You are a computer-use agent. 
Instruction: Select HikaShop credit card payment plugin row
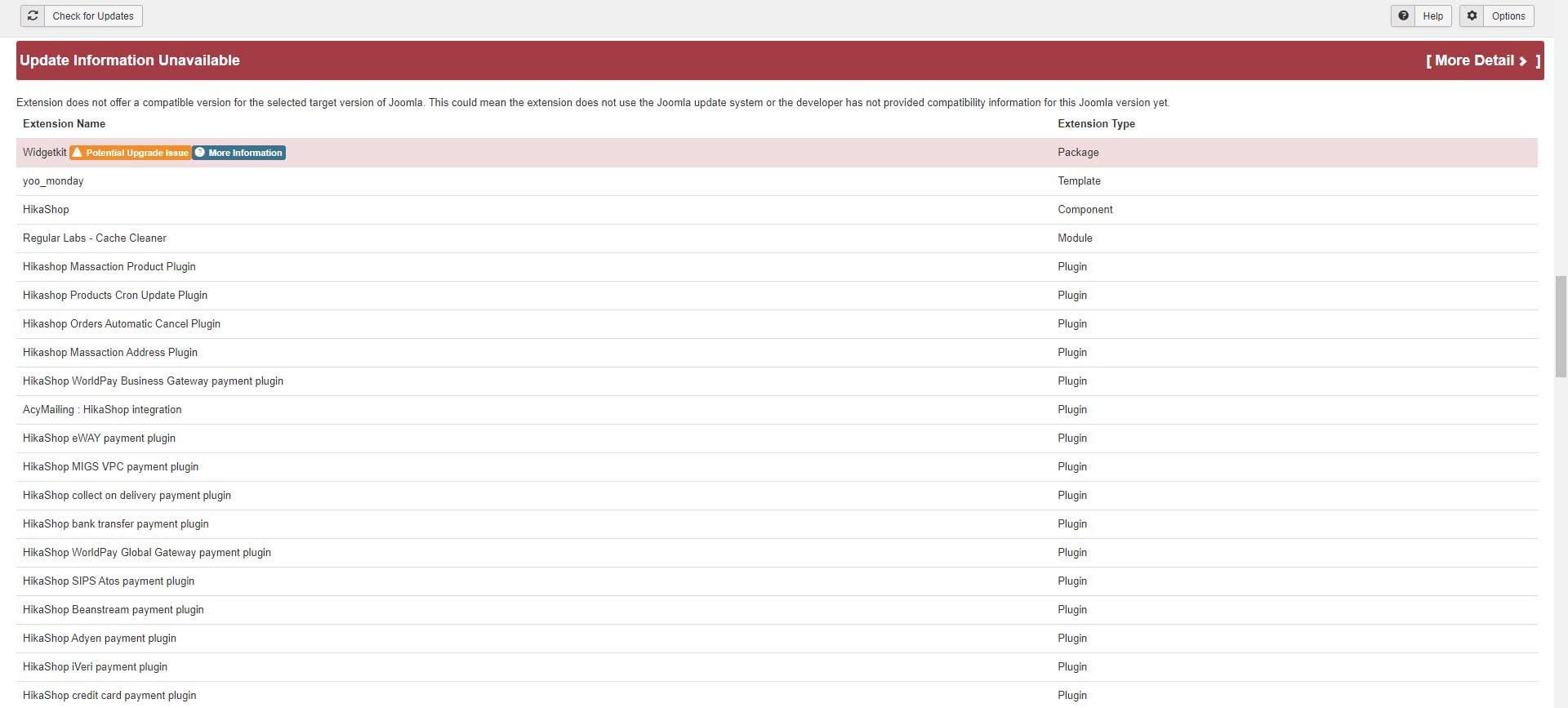click(x=777, y=695)
